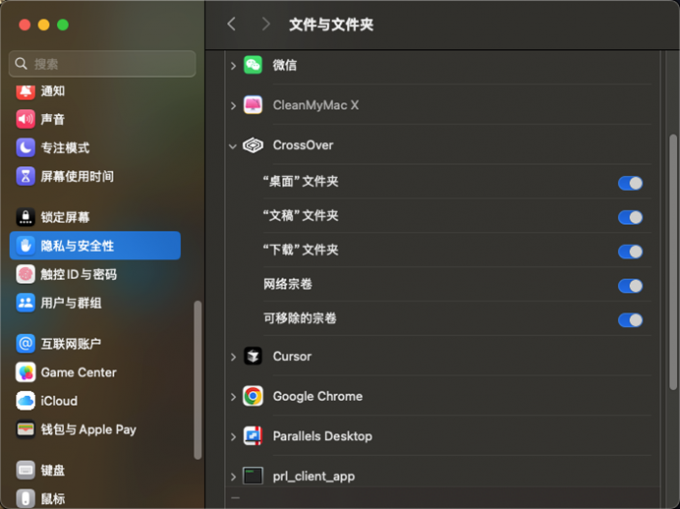Image resolution: width=680 pixels, height=509 pixels.
Task: Toggle CrossOver "桌面" 文件夹 access
Action: tap(630, 183)
